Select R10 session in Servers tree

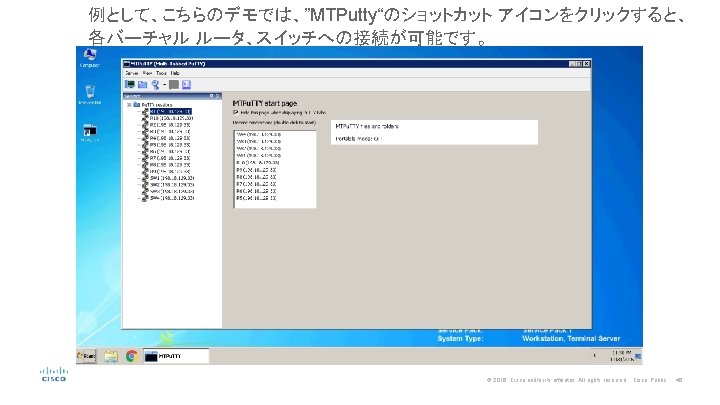tap(171, 118)
